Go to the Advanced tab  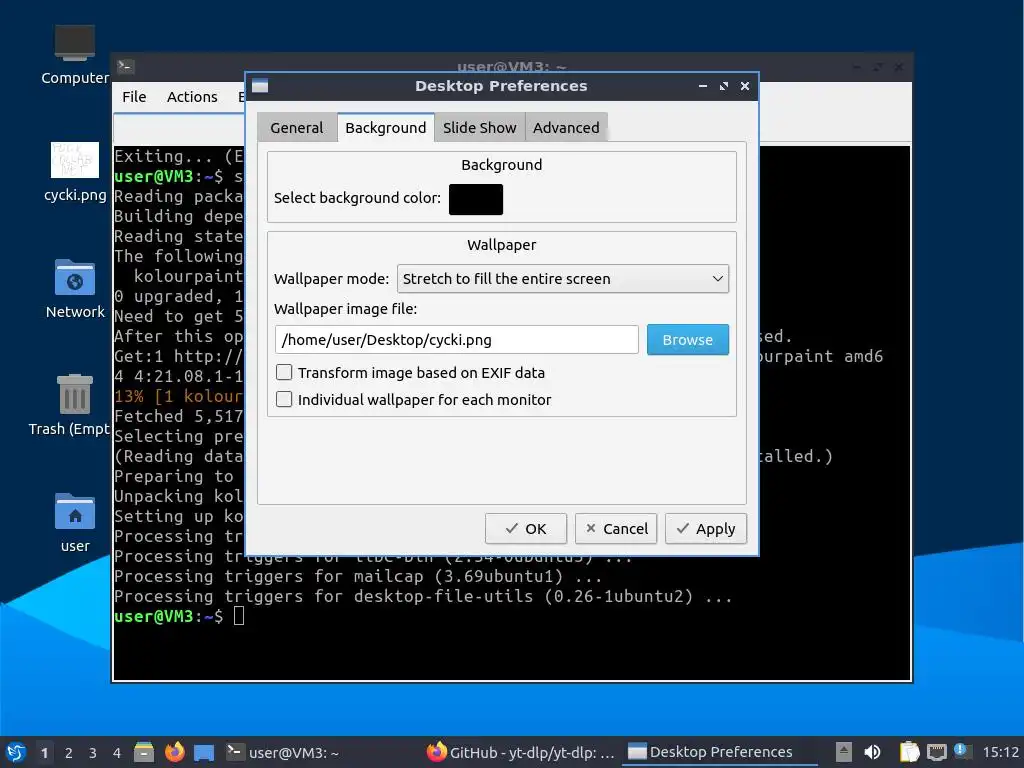coord(566,127)
